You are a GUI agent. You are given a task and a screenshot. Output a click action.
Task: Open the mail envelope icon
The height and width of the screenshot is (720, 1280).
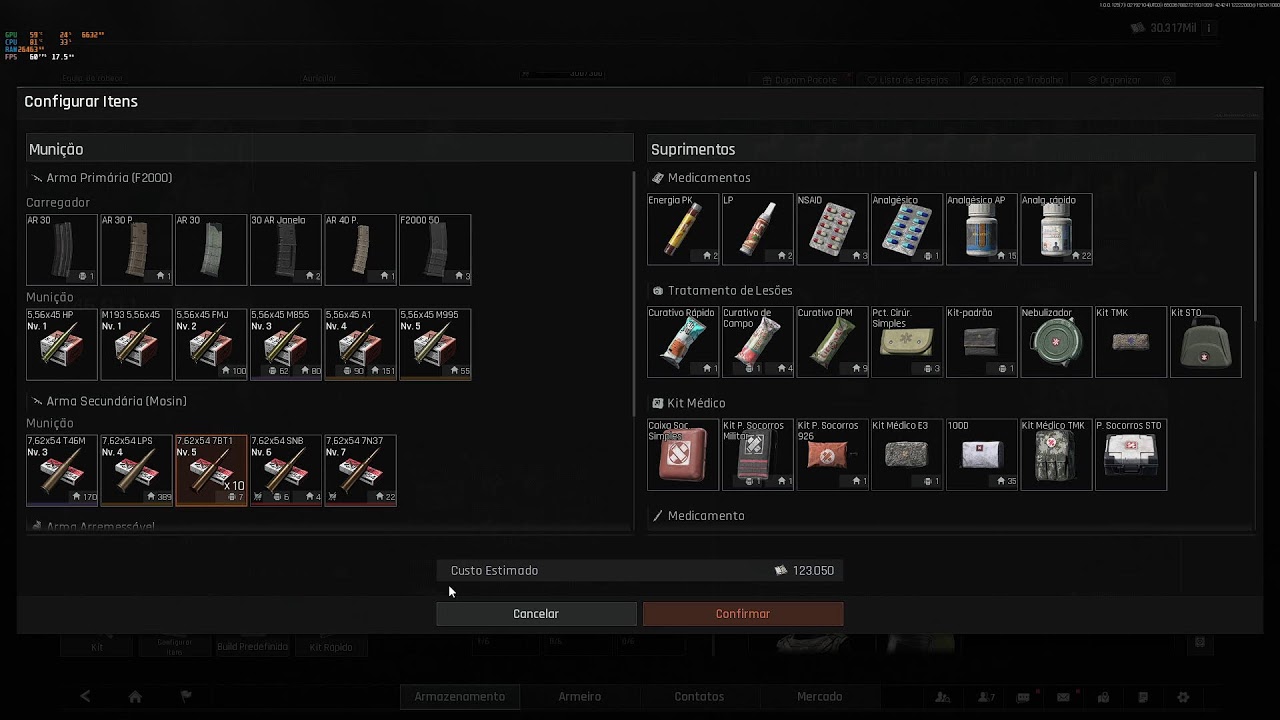click(x=1063, y=697)
